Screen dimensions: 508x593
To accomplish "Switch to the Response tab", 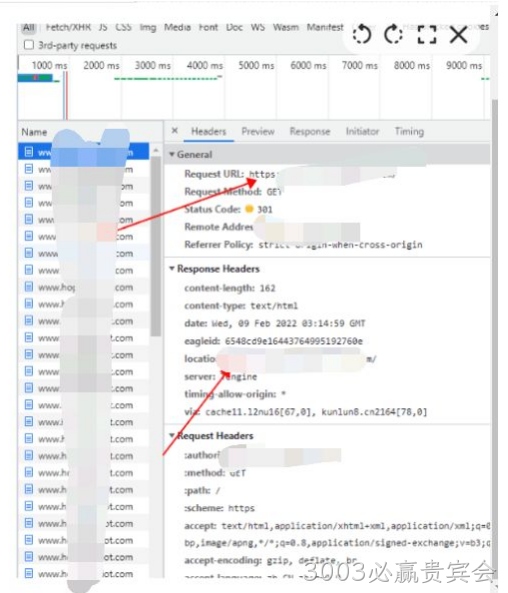I will point(310,132).
